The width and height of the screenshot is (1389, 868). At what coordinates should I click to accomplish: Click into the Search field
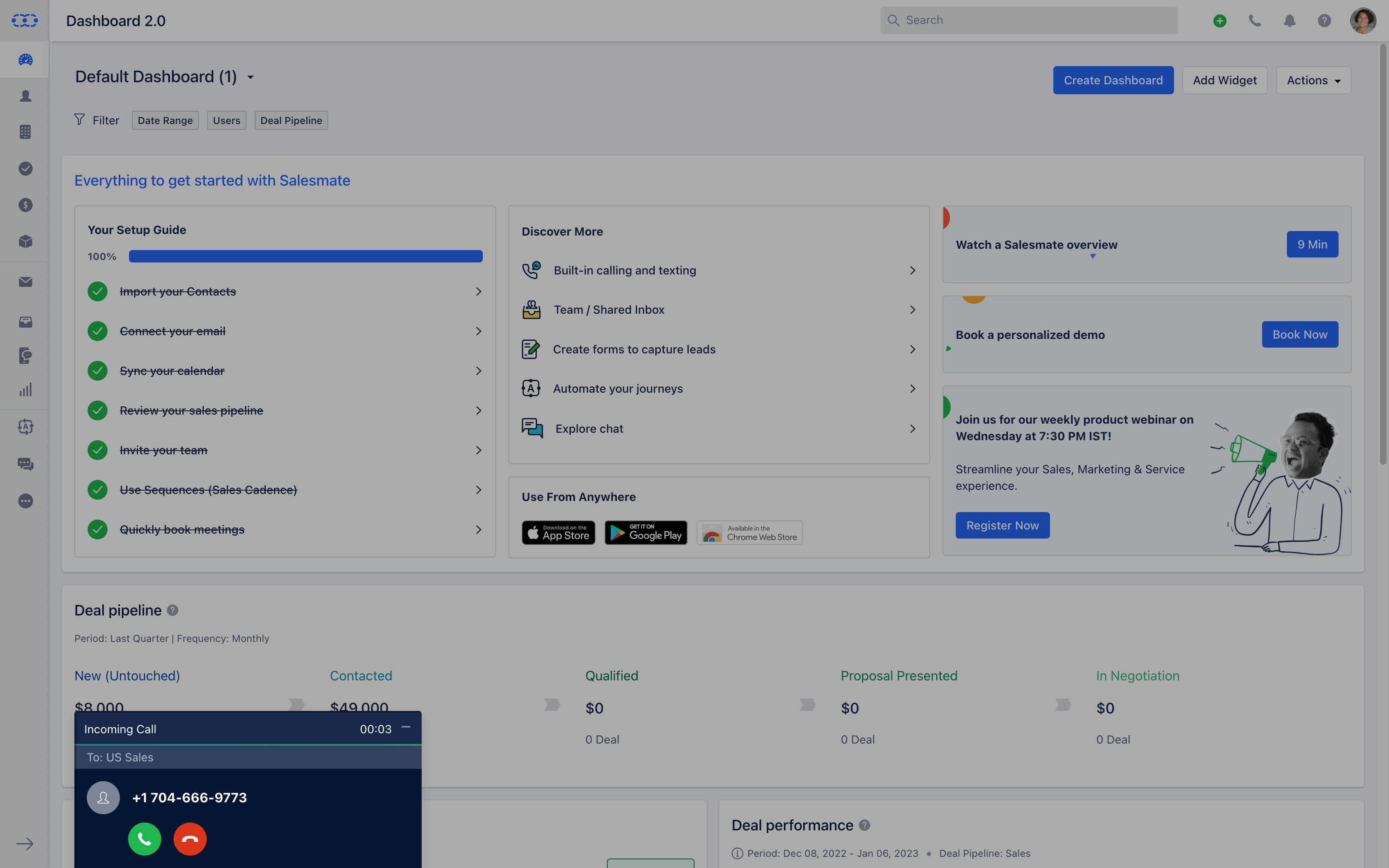pyautogui.click(x=1029, y=21)
